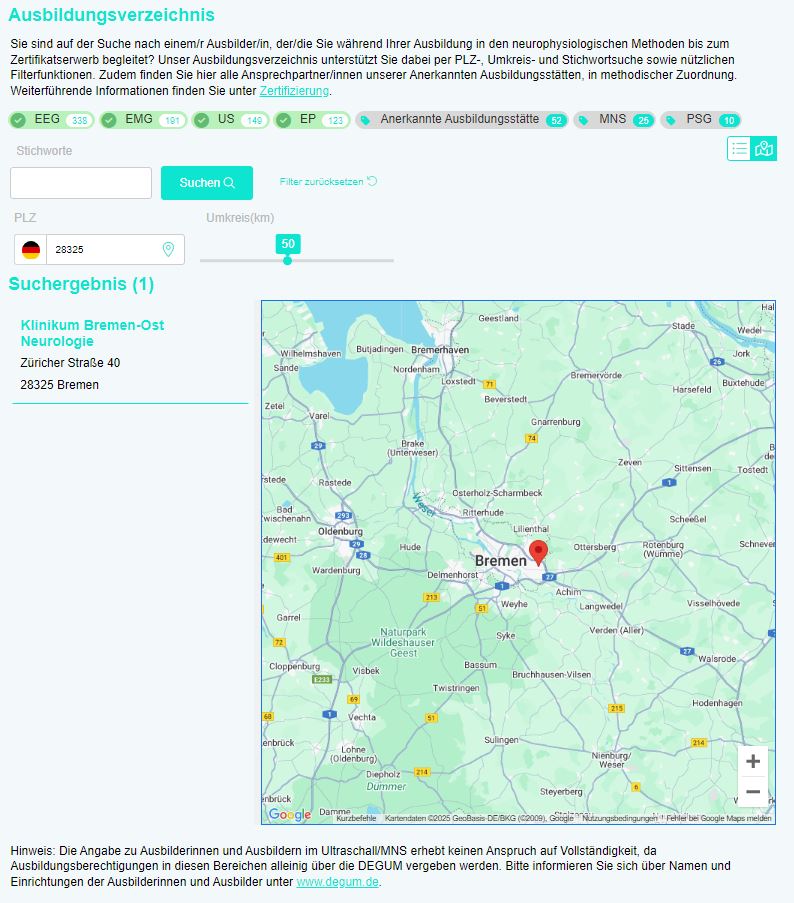Toggle the EEG filter chip

pos(51,120)
